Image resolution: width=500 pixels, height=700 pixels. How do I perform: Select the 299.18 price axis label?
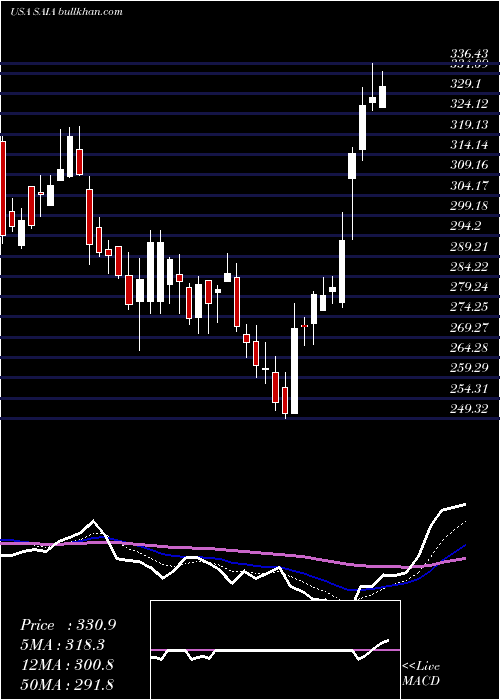(469, 206)
